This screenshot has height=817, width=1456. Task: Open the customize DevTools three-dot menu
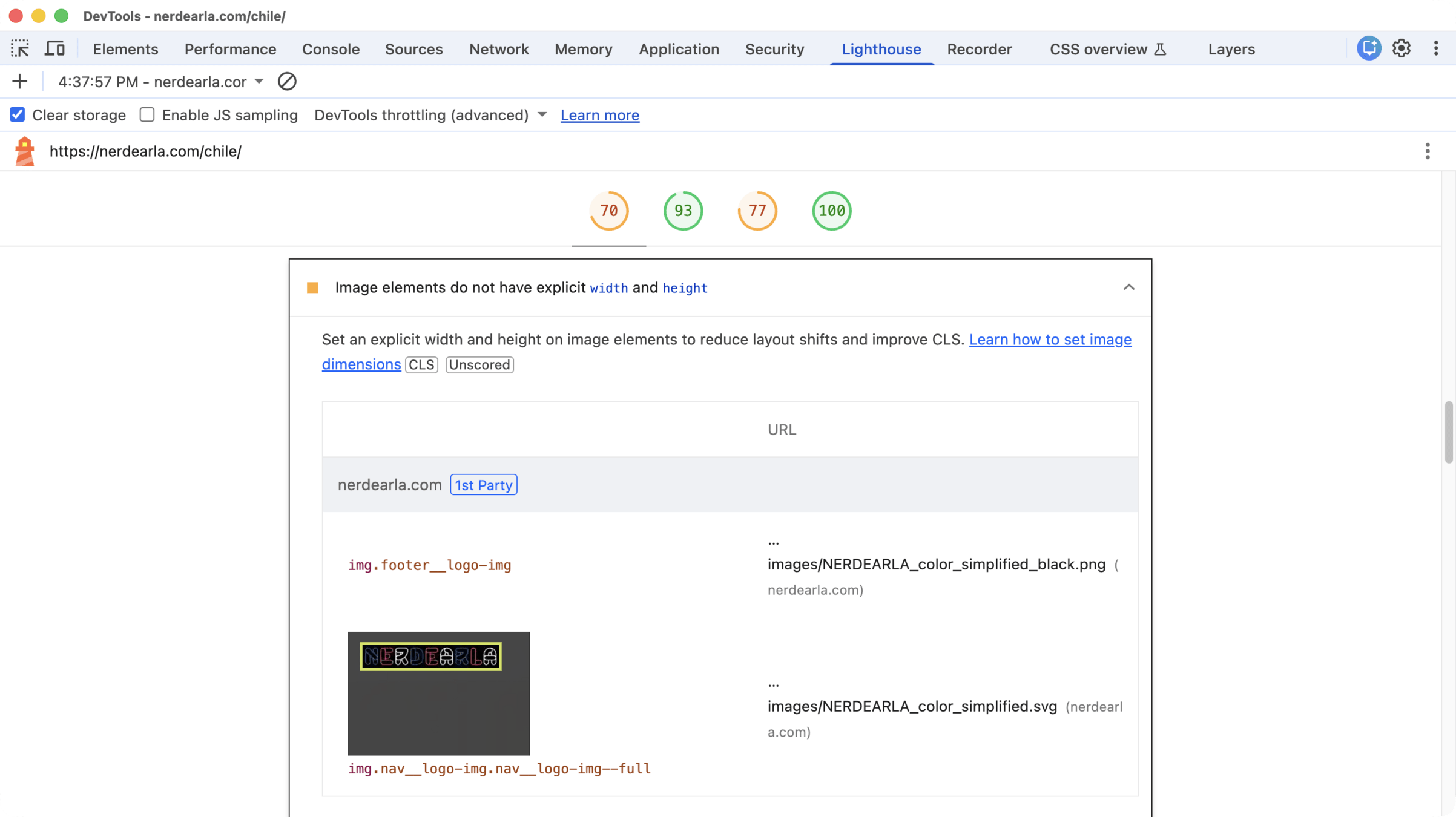click(x=1436, y=48)
